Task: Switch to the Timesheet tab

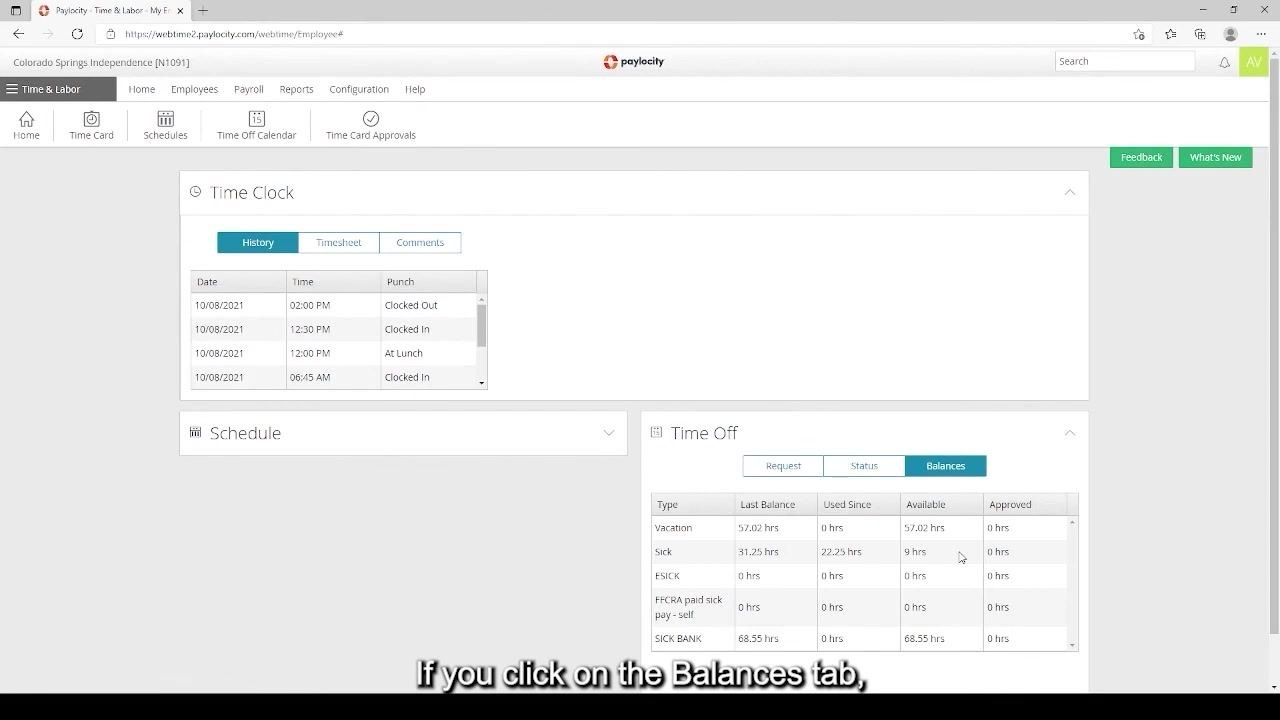Action: point(339,242)
